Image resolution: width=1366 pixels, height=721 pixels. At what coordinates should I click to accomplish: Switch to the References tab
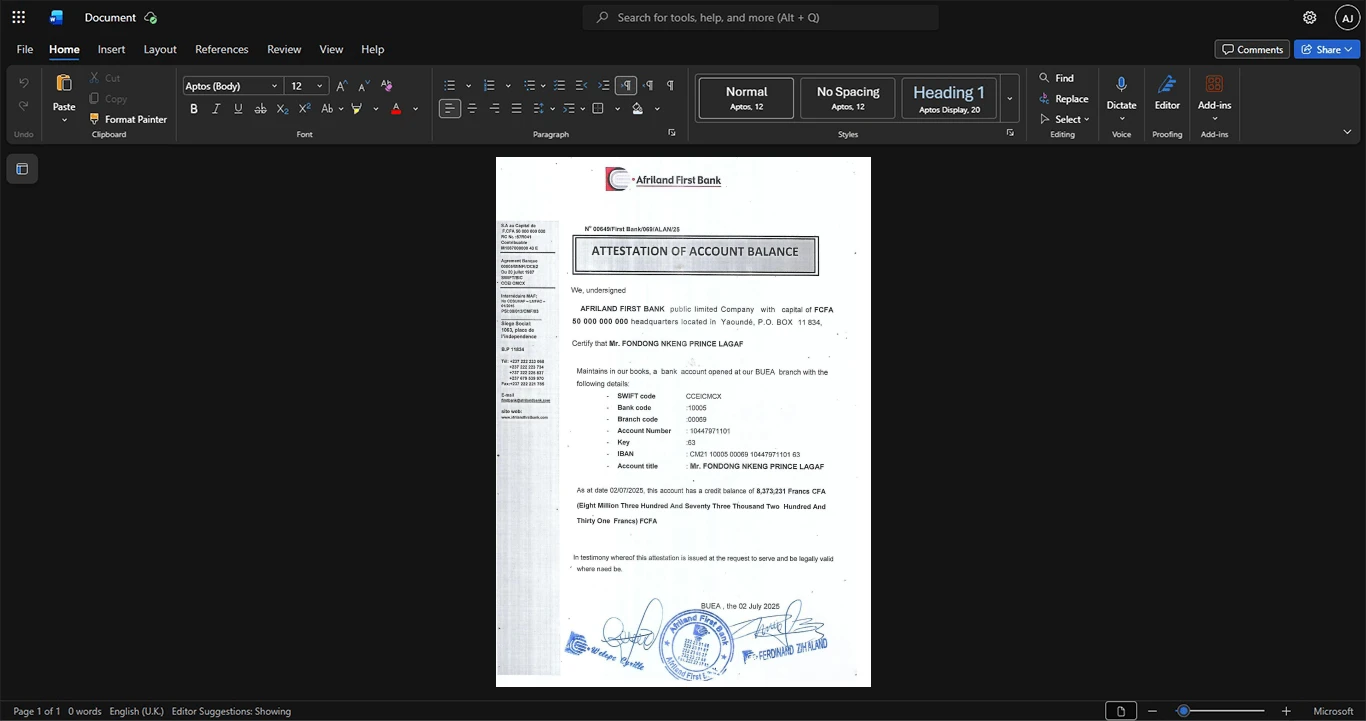click(x=221, y=49)
